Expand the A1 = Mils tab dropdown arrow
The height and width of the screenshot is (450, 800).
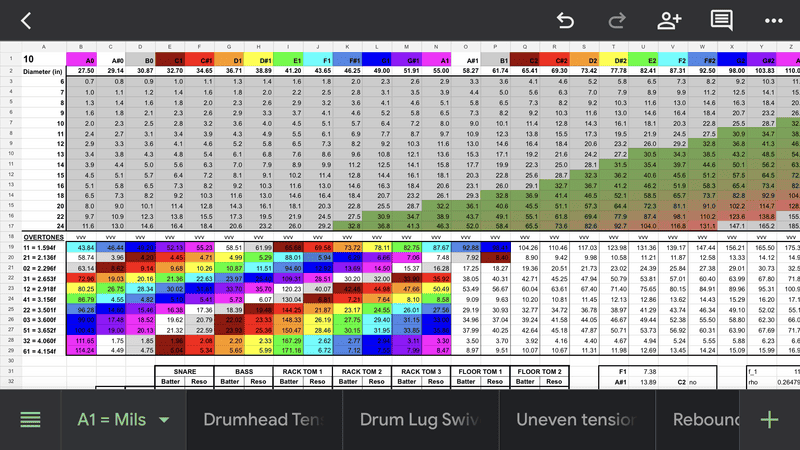click(x=164, y=420)
